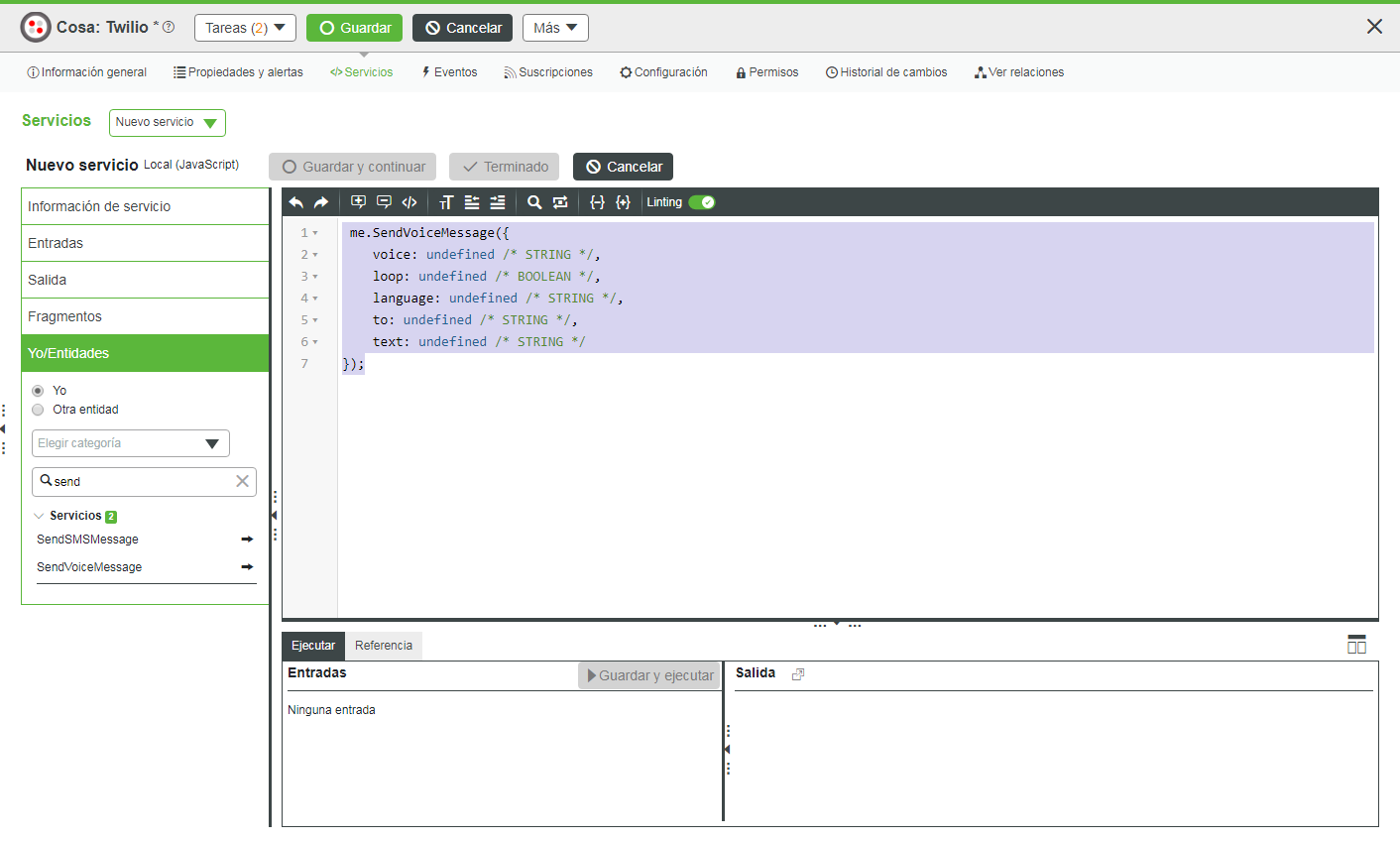This screenshot has width=1400, height=843.
Task: Switch to the Referencia tab
Action: (x=384, y=646)
